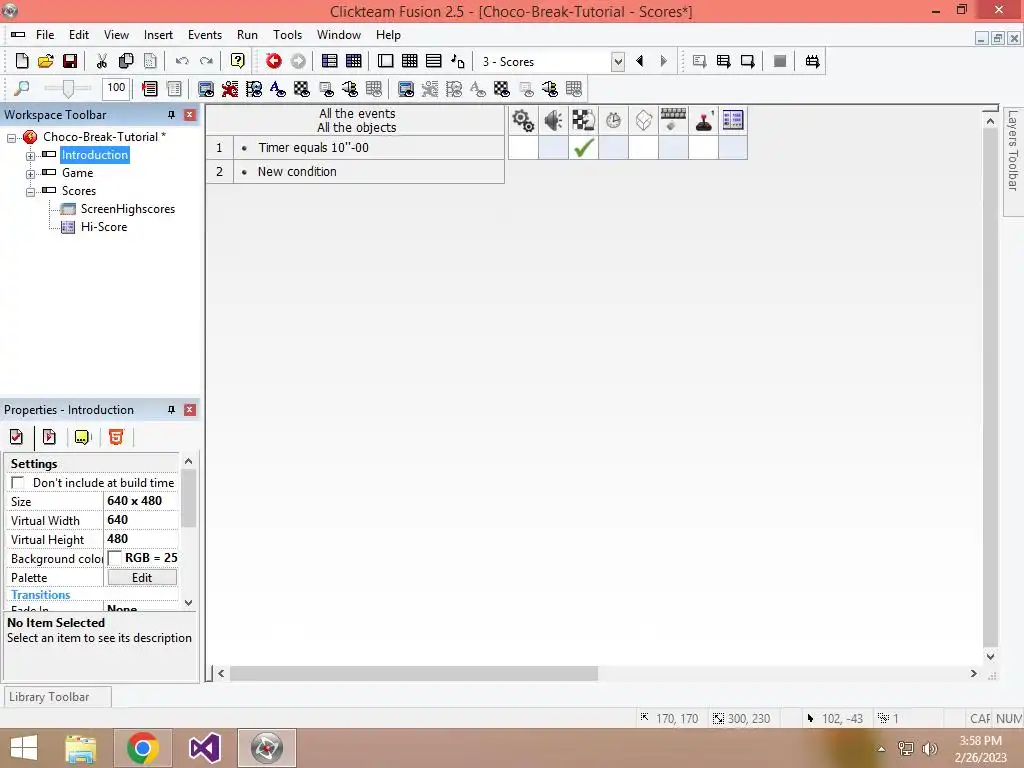Click the Player 1 joystick column icon
This screenshot has width=1024, height=768.
coord(703,121)
